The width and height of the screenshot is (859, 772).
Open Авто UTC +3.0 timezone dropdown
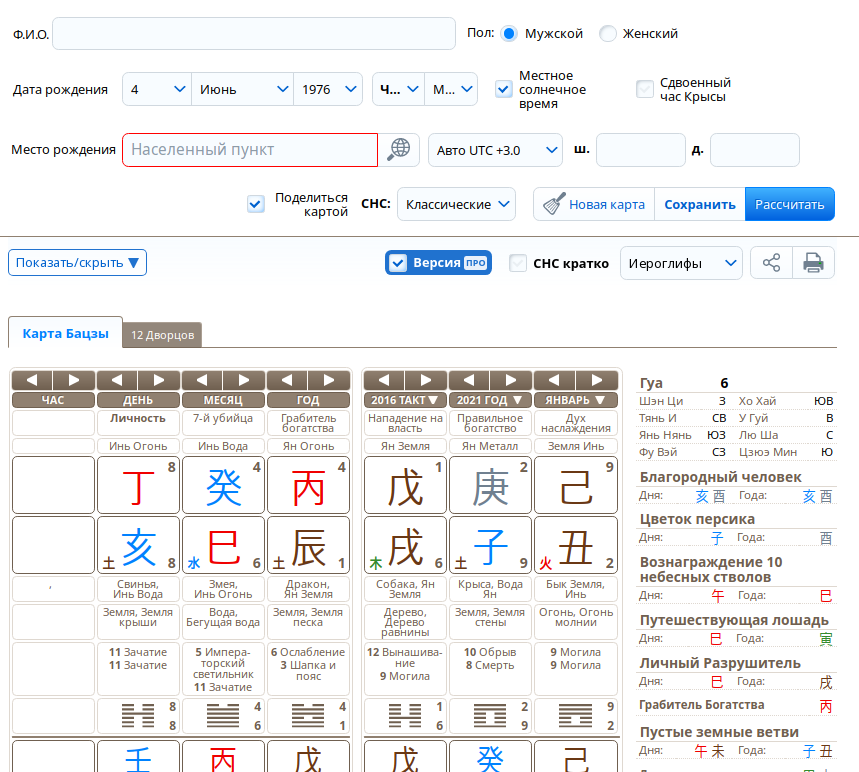[x=495, y=150]
